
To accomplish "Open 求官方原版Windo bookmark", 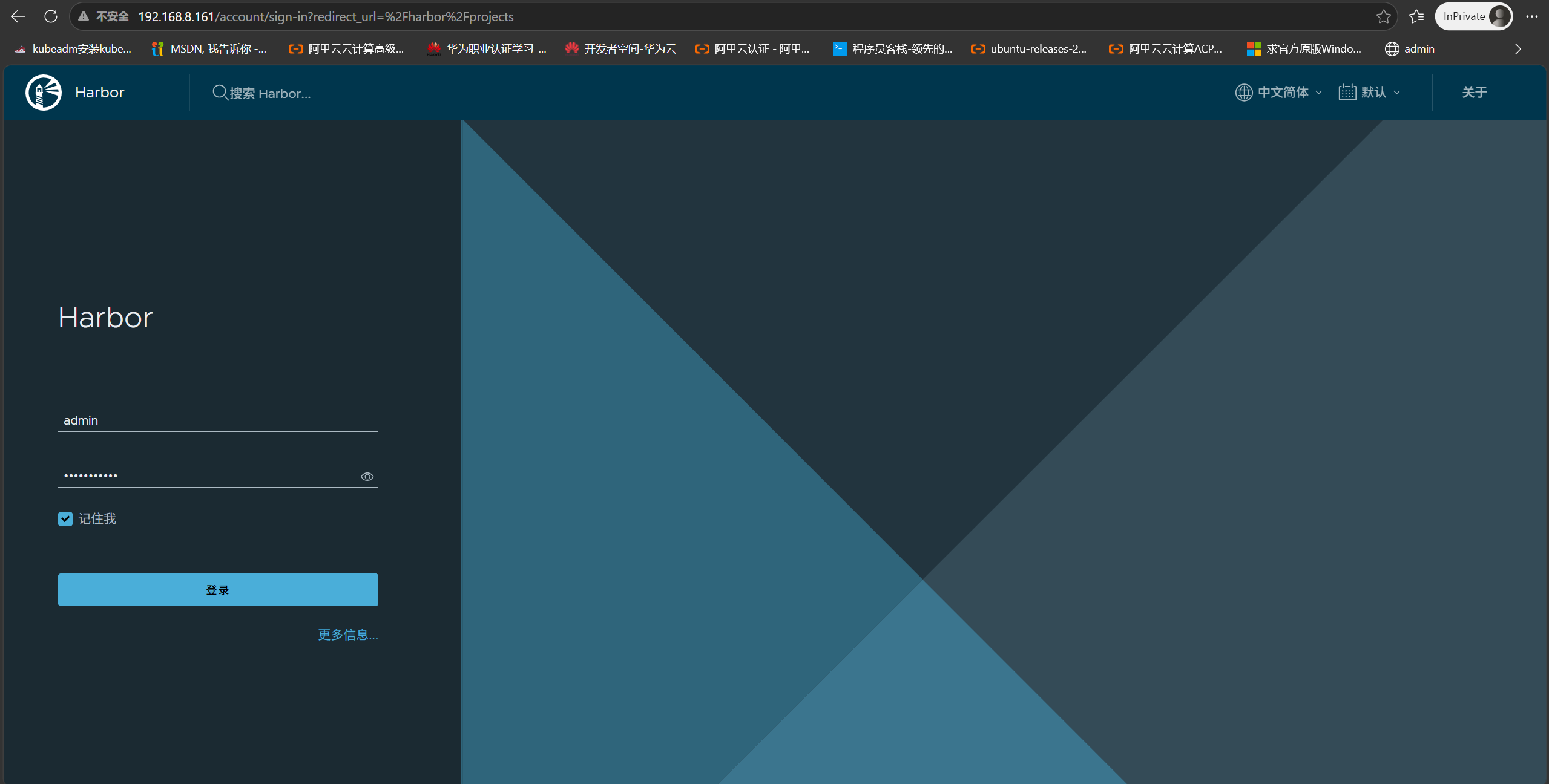I will tap(1304, 49).
